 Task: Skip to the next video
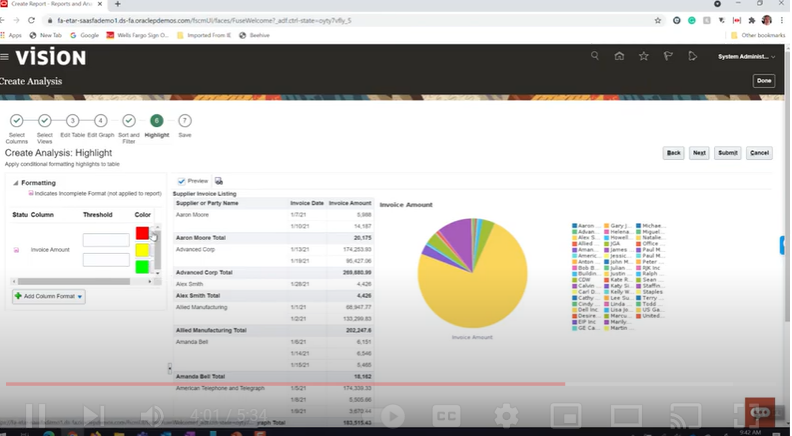(x=93, y=416)
